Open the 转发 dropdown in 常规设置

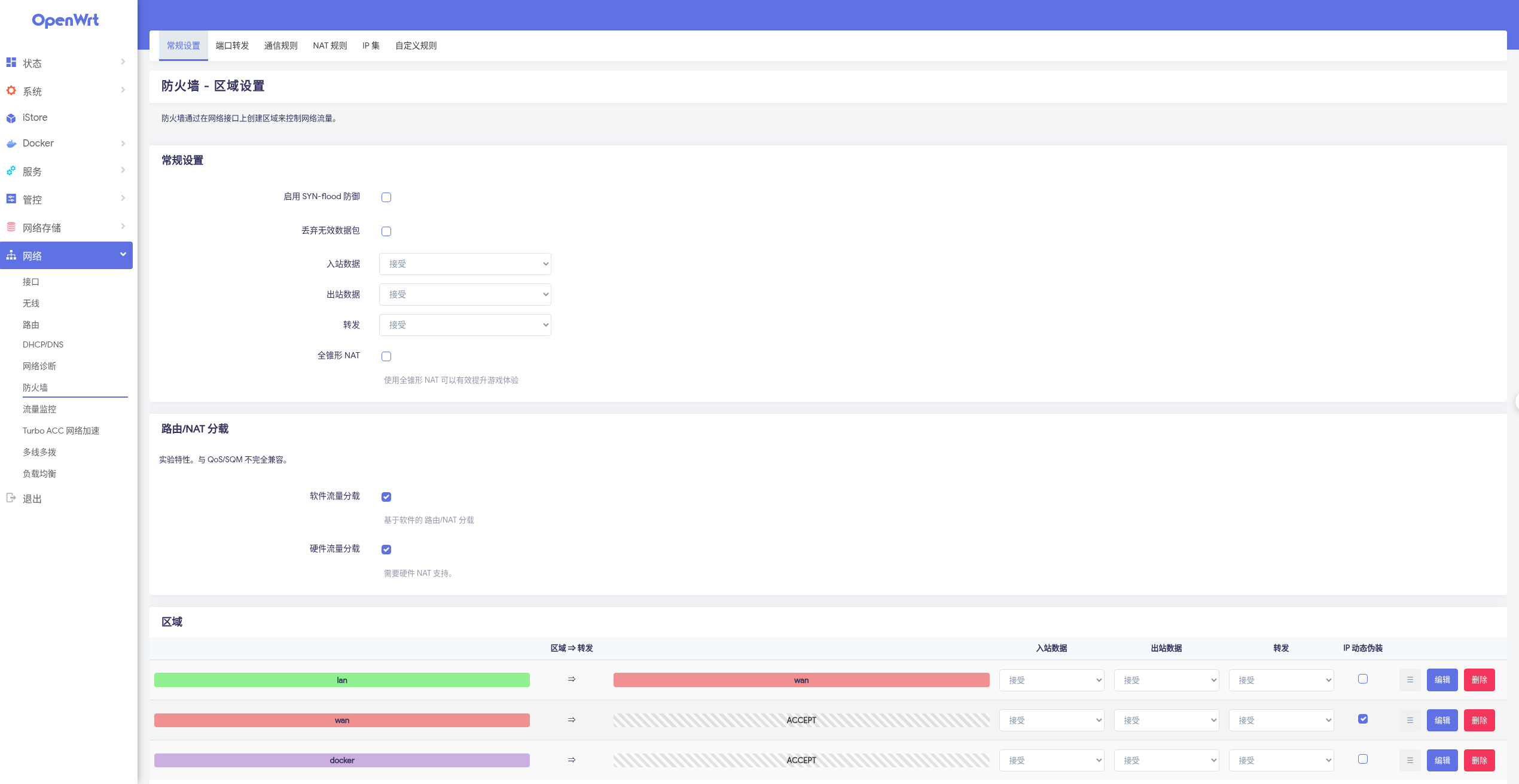point(465,325)
